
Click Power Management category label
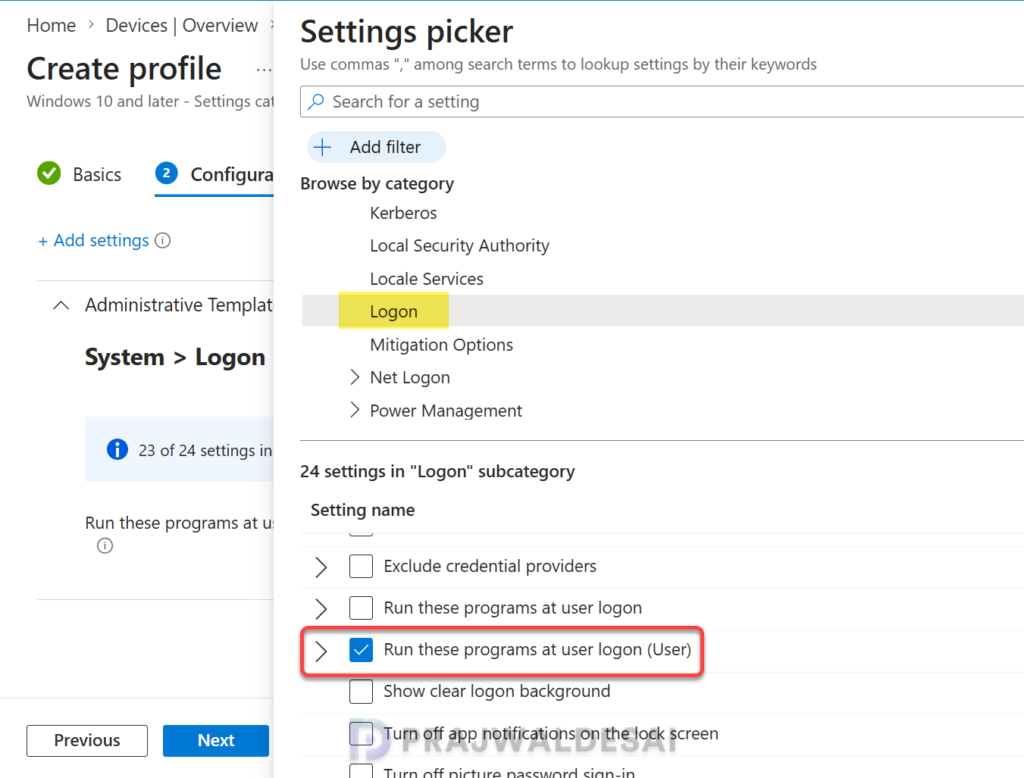(446, 410)
